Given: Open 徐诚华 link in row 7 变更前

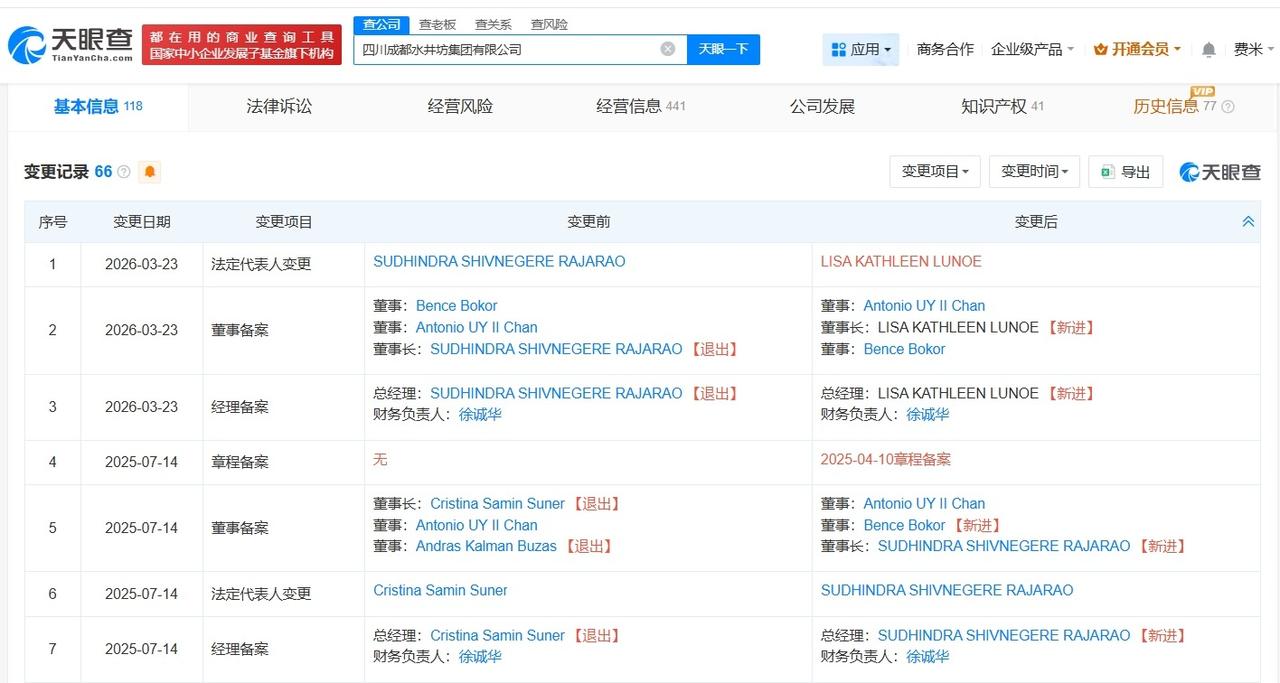Looking at the screenshot, I should pyautogui.click(x=480, y=656).
